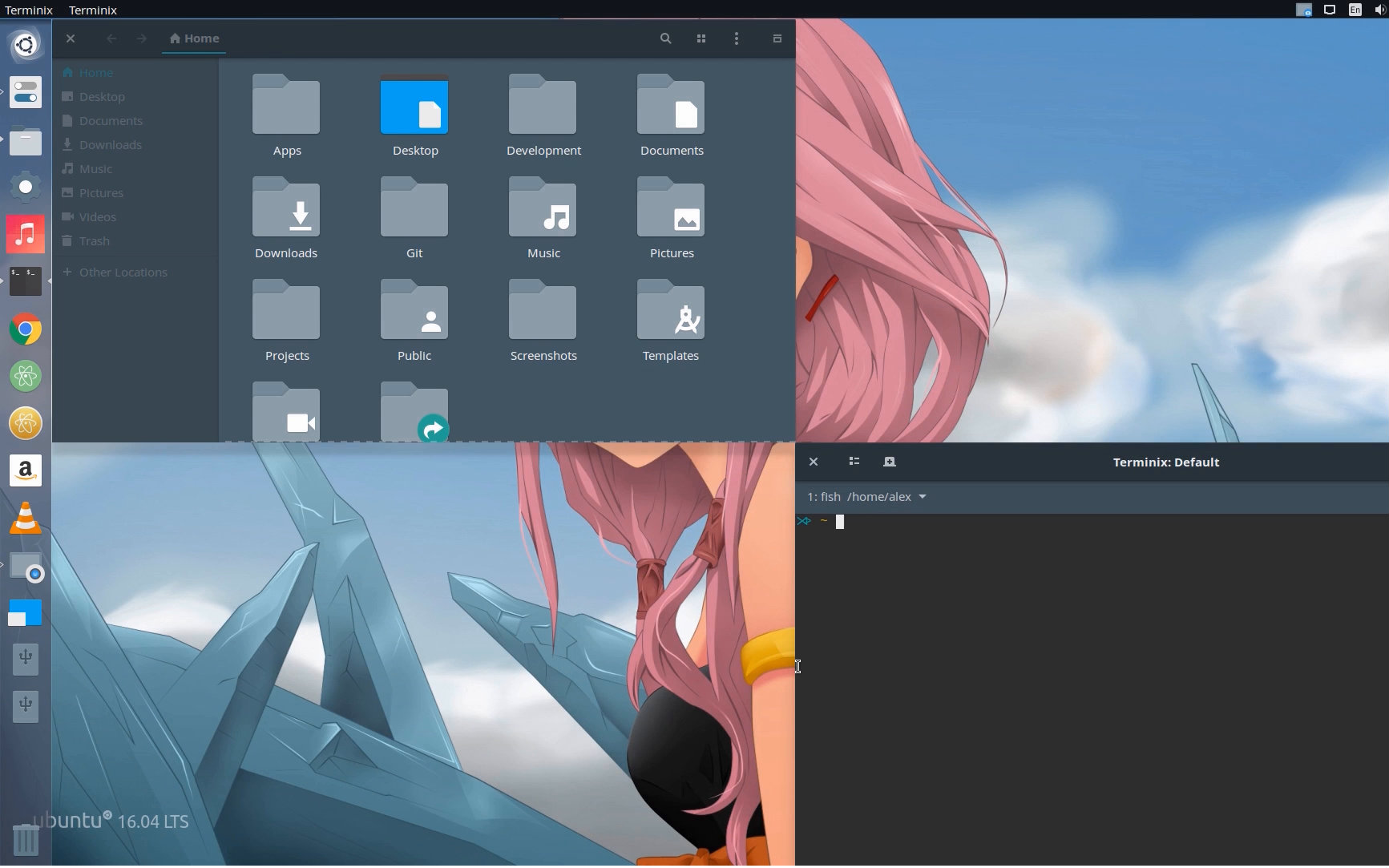
Task: Select Documents in the Files sidebar
Action: (135, 120)
